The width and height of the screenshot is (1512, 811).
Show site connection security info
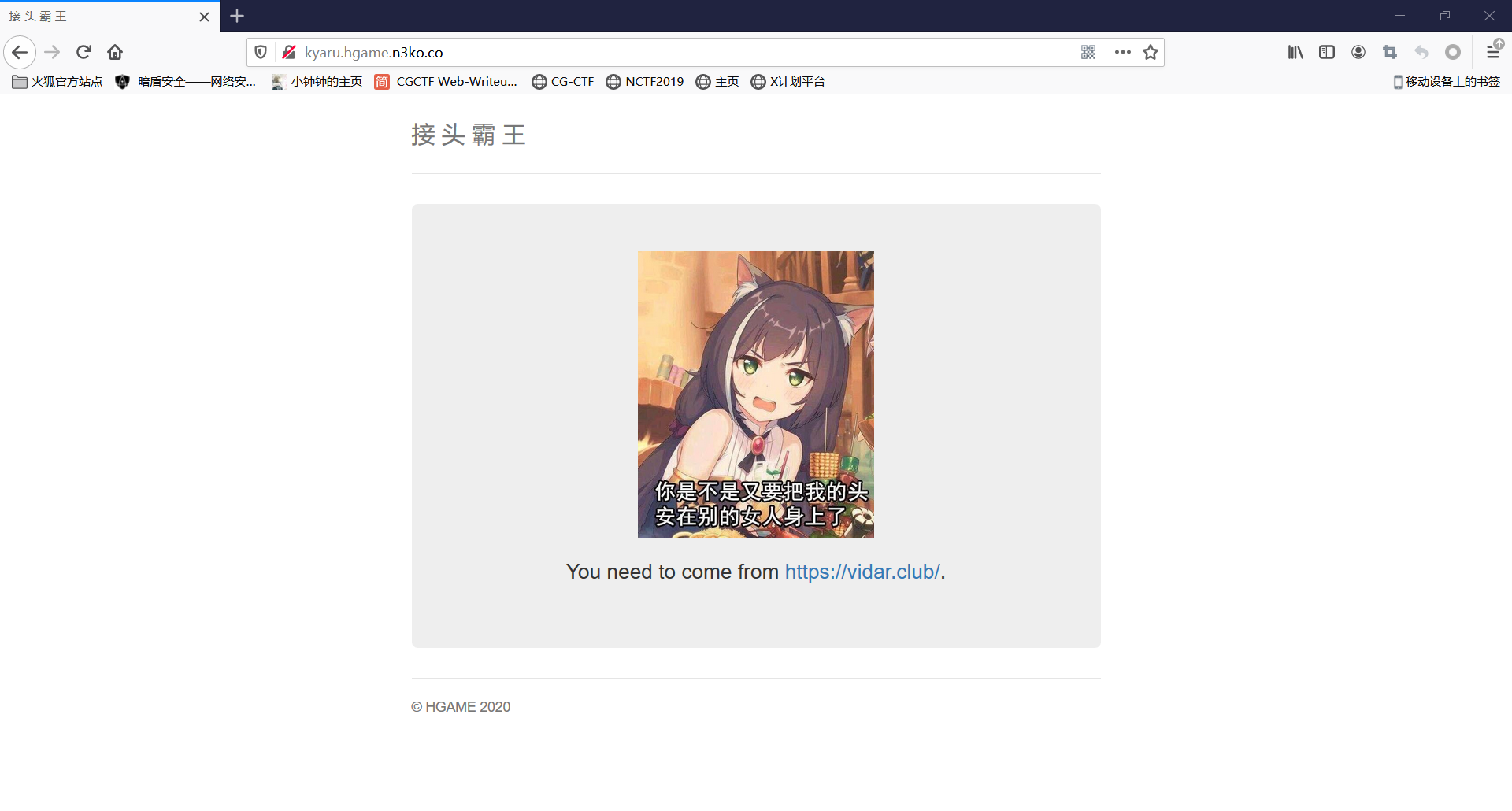(289, 52)
